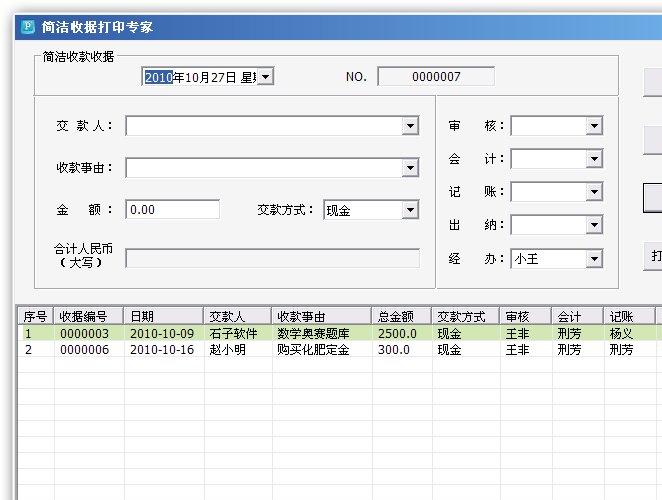Viewport: 662px width, 500px height.
Task: Expand the 交款人 combo box
Action: (x=410, y=126)
